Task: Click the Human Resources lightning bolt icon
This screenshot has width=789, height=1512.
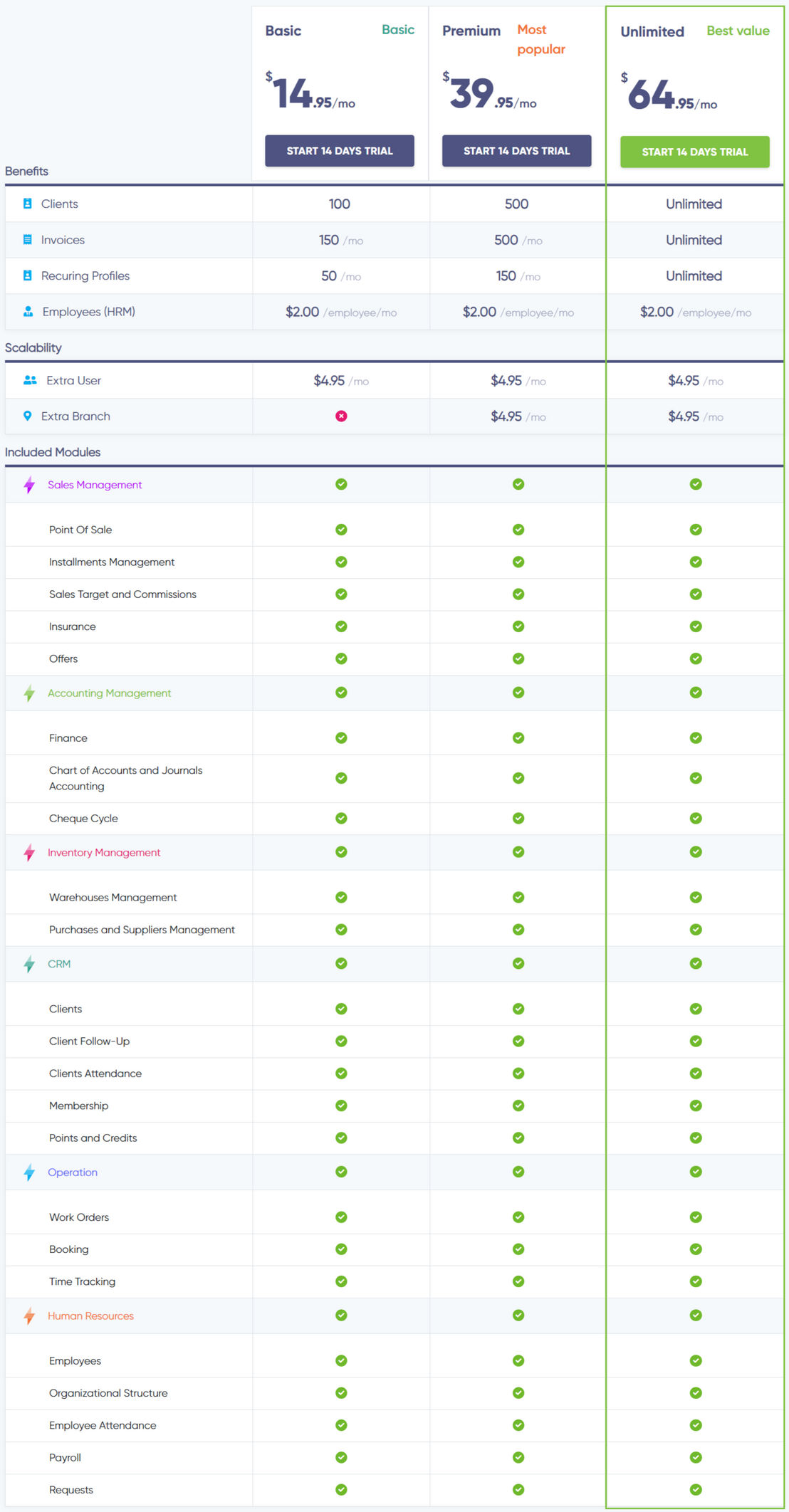Action: click(29, 1316)
